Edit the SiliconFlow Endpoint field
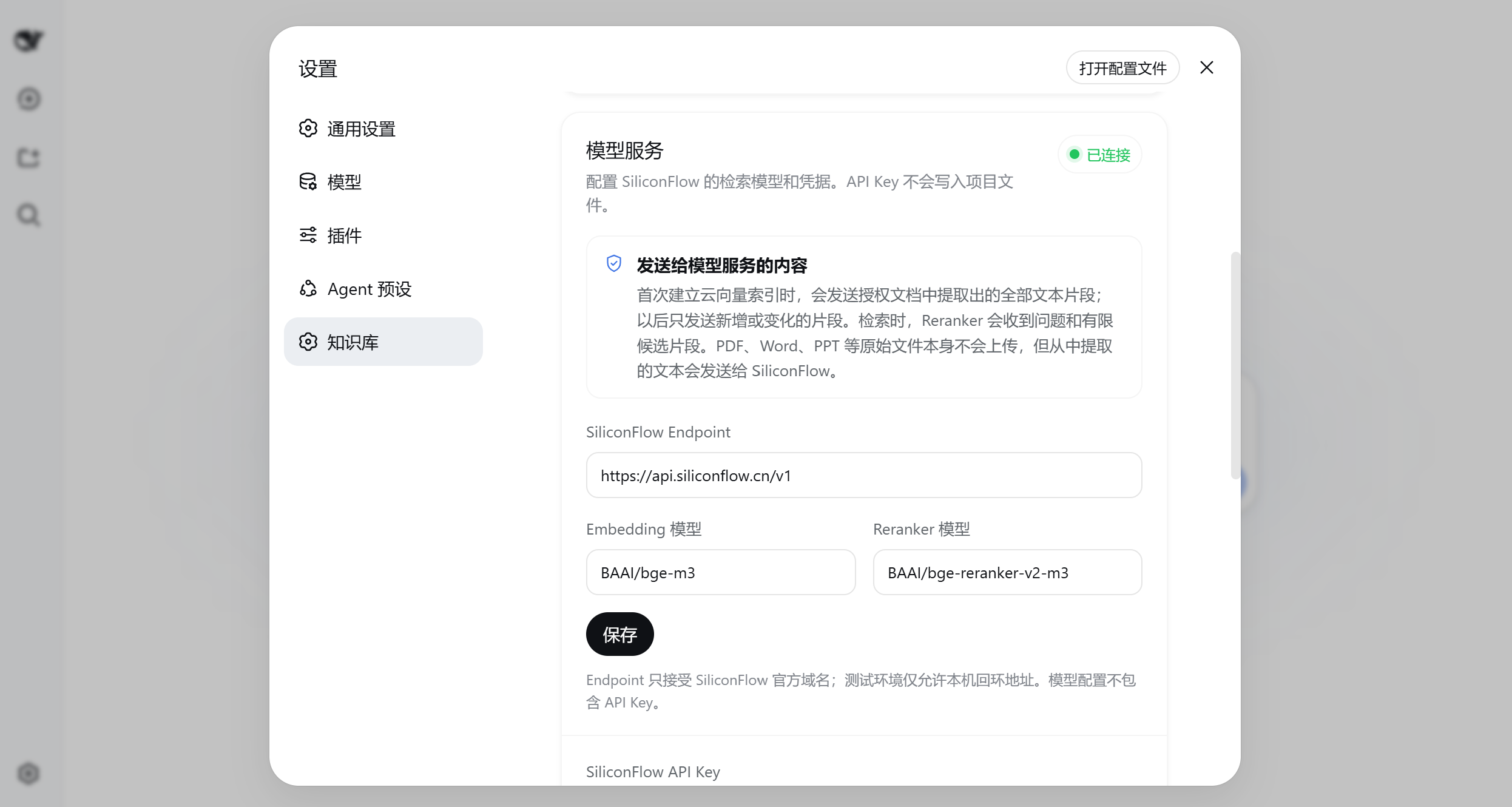 click(864, 475)
